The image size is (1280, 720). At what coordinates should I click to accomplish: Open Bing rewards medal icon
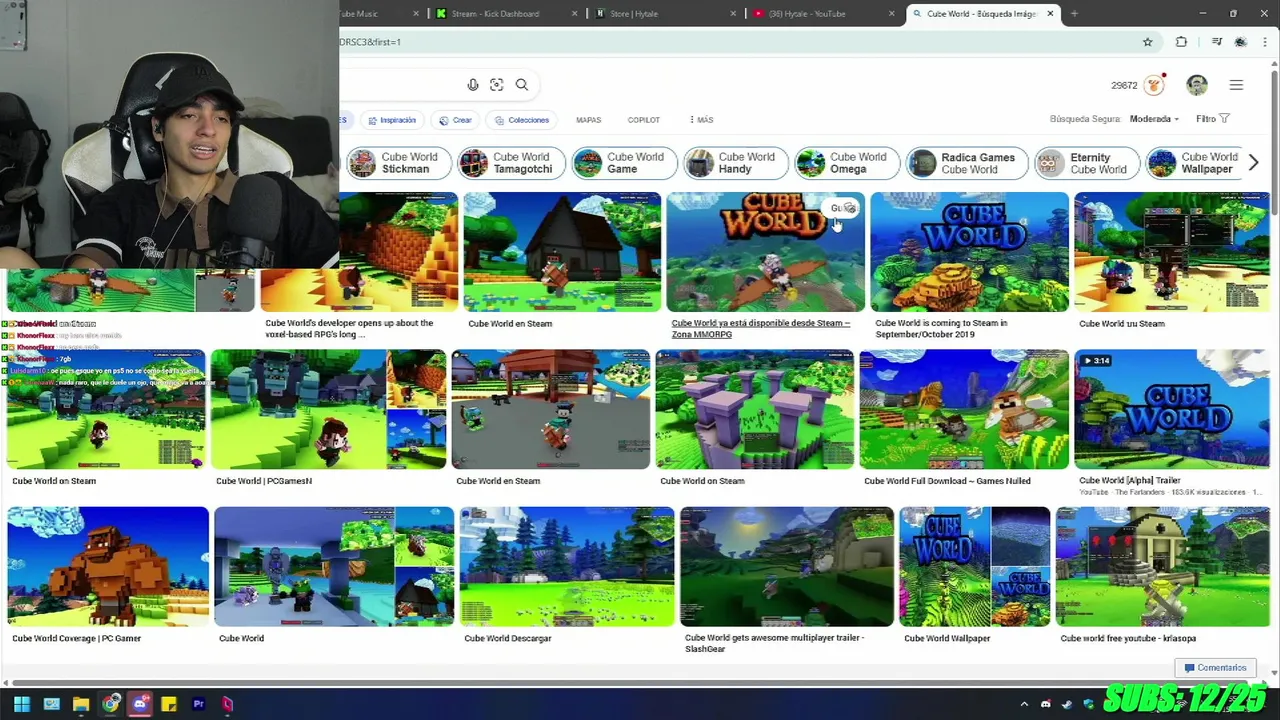[1155, 85]
